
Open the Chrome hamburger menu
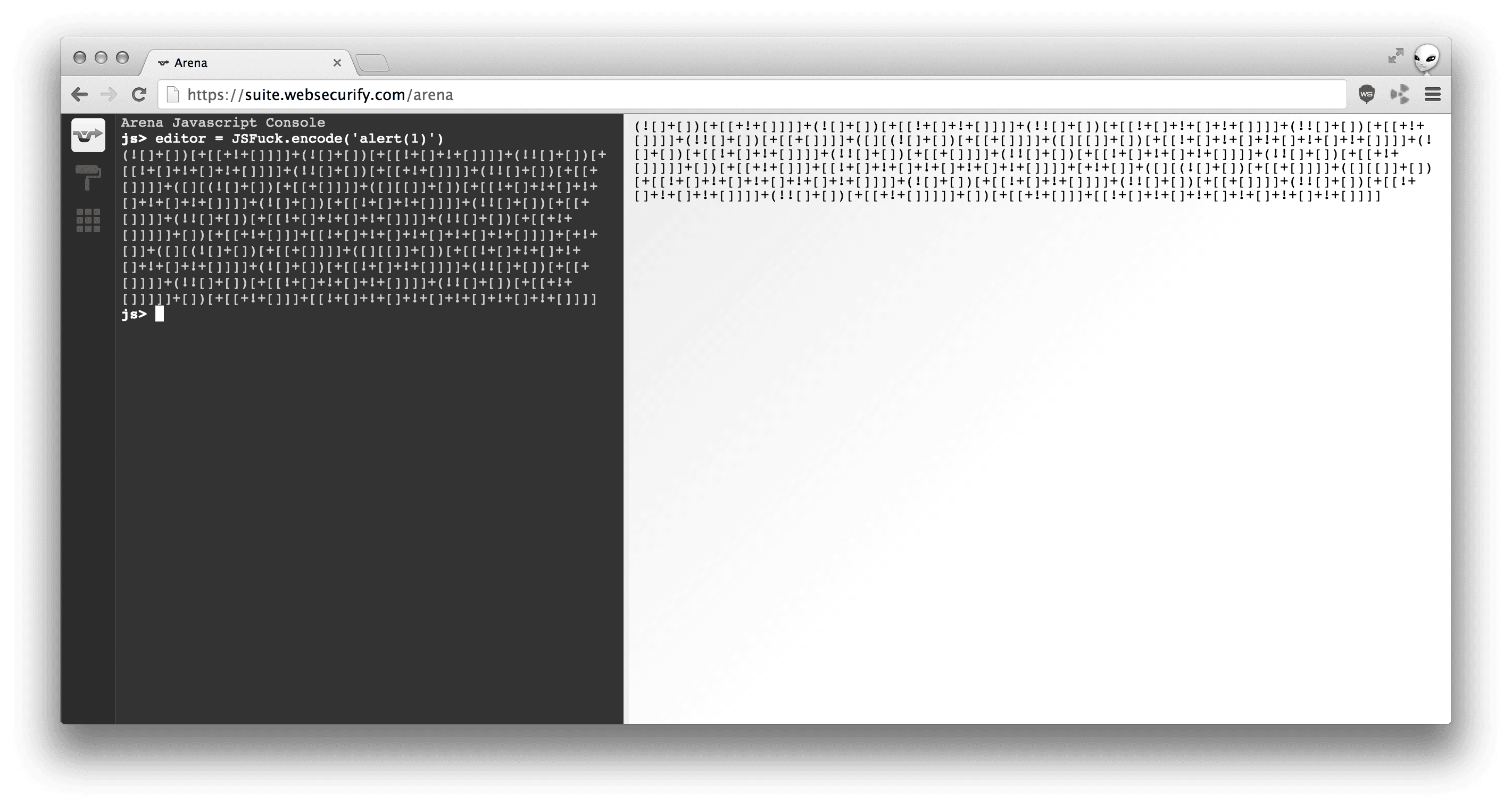pos(1433,95)
